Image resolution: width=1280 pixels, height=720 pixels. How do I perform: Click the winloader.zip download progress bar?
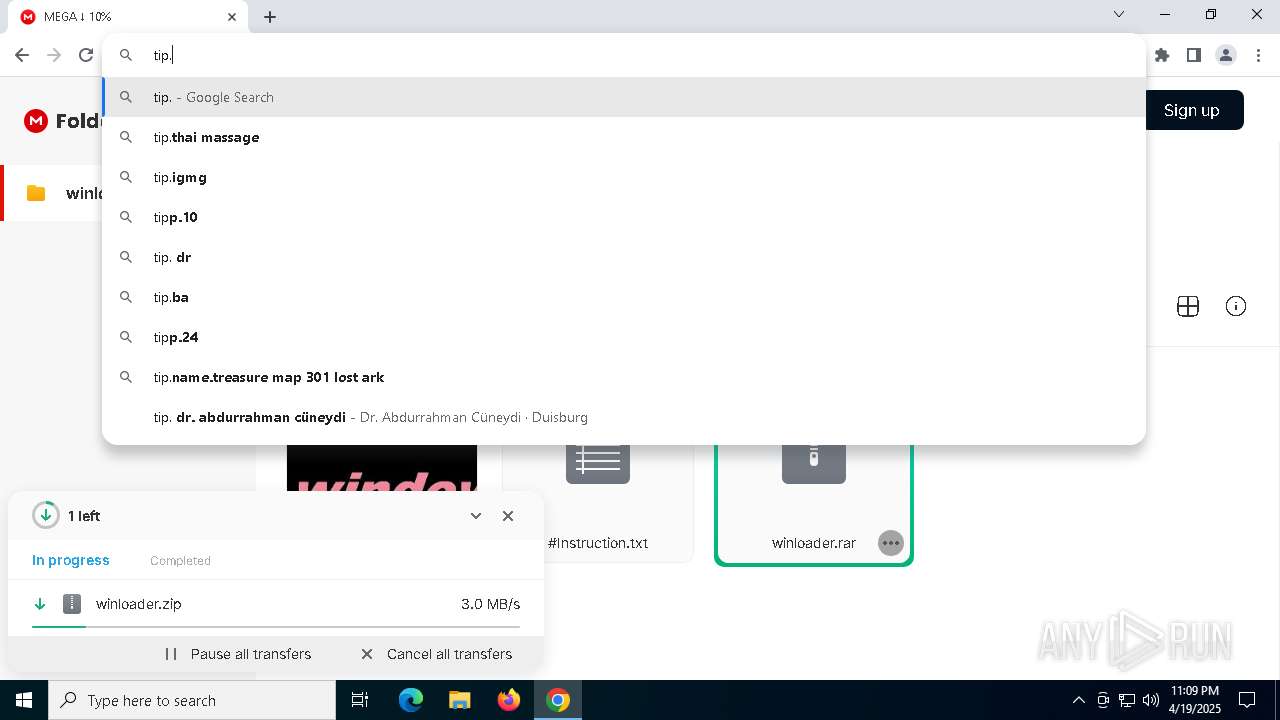click(x=276, y=626)
